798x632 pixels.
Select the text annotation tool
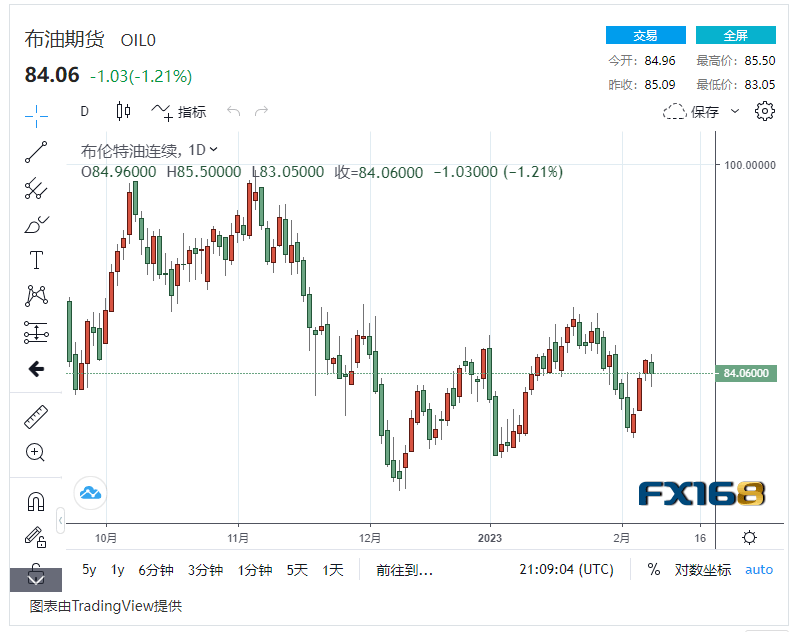coord(36,261)
